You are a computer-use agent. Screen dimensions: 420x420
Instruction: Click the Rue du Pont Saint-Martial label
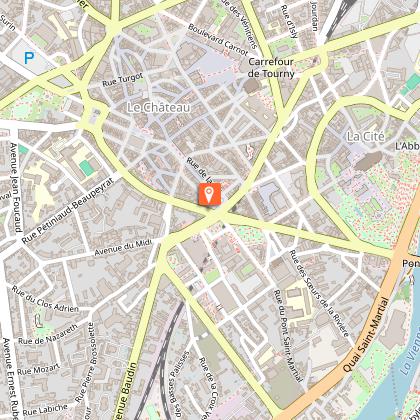coord(287,335)
